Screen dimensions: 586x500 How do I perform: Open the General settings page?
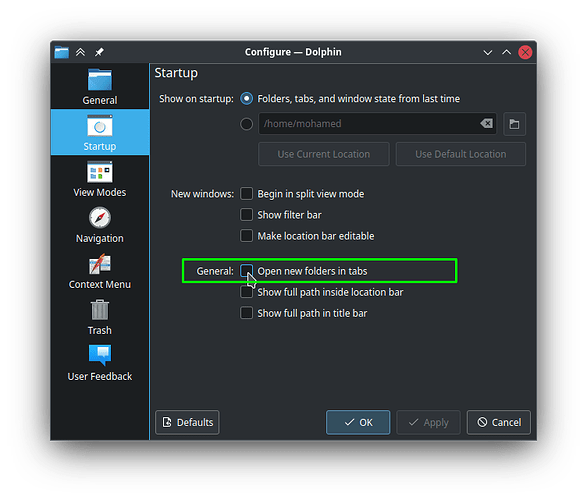click(x=100, y=87)
